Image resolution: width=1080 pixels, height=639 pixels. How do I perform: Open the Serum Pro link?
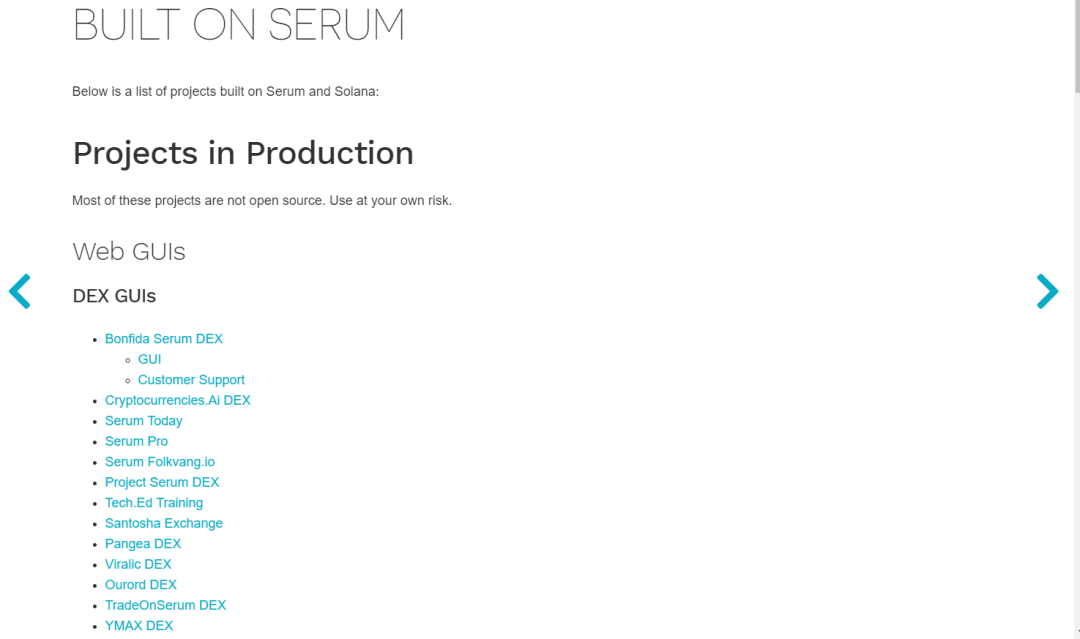[x=136, y=441]
